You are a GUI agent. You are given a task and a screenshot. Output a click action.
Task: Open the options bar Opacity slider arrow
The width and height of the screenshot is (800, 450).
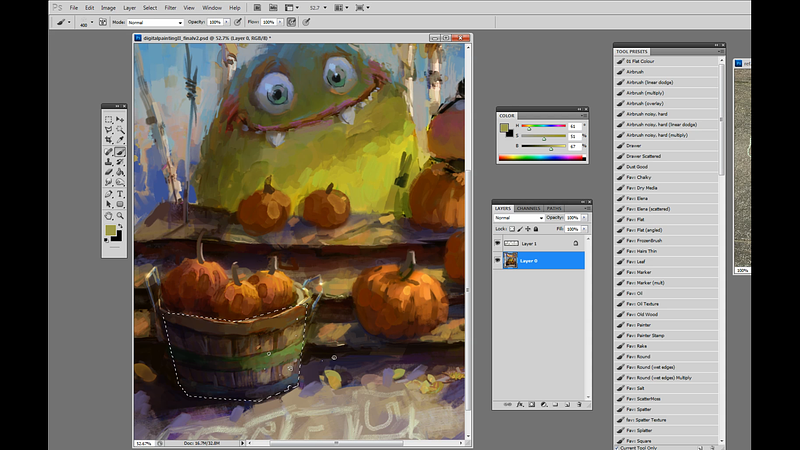pyautogui.click(x=227, y=22)
